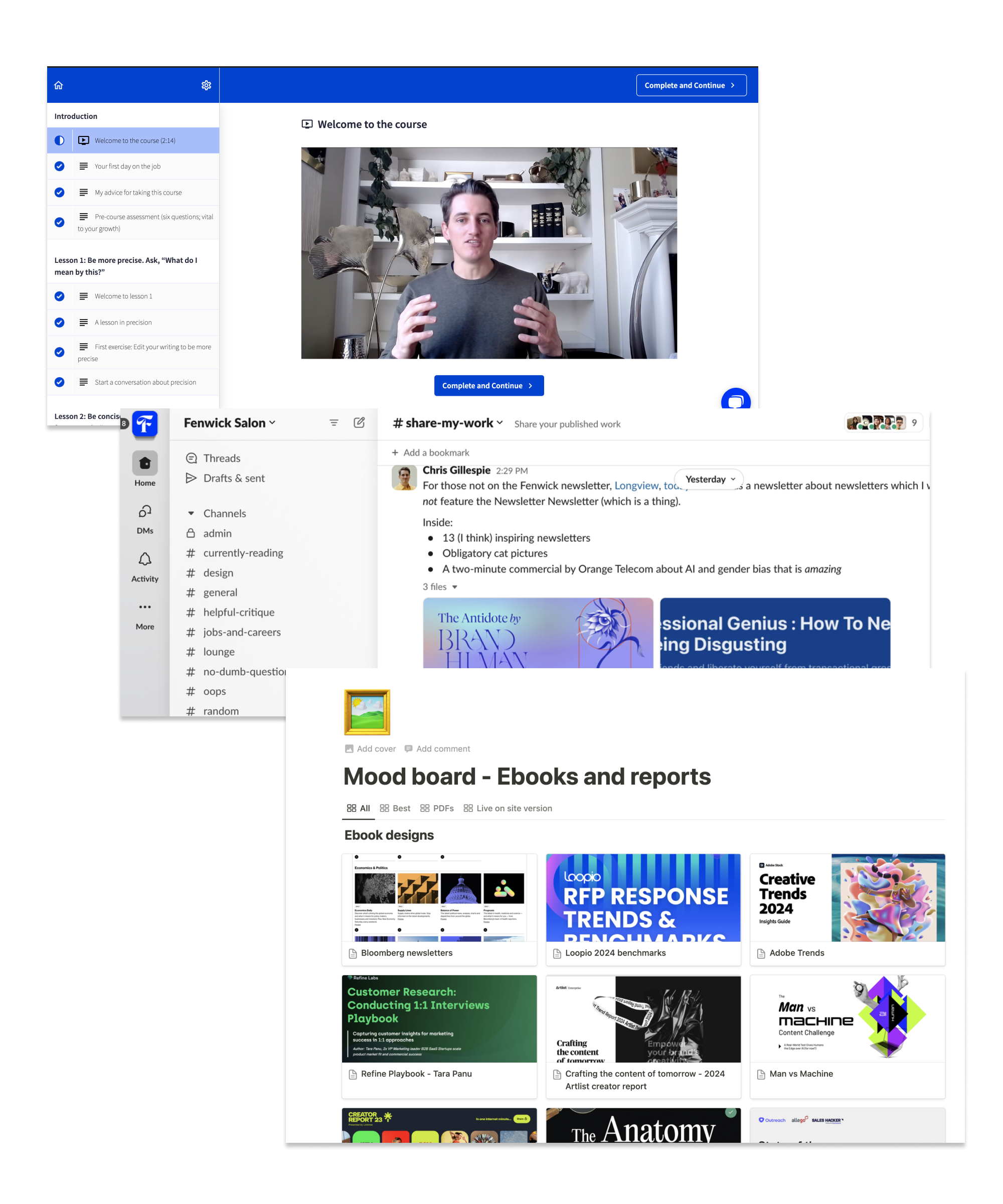Viewport: 1003px width, 1204px height.
Task: Click the course home icon
Action: click(59, 85)
